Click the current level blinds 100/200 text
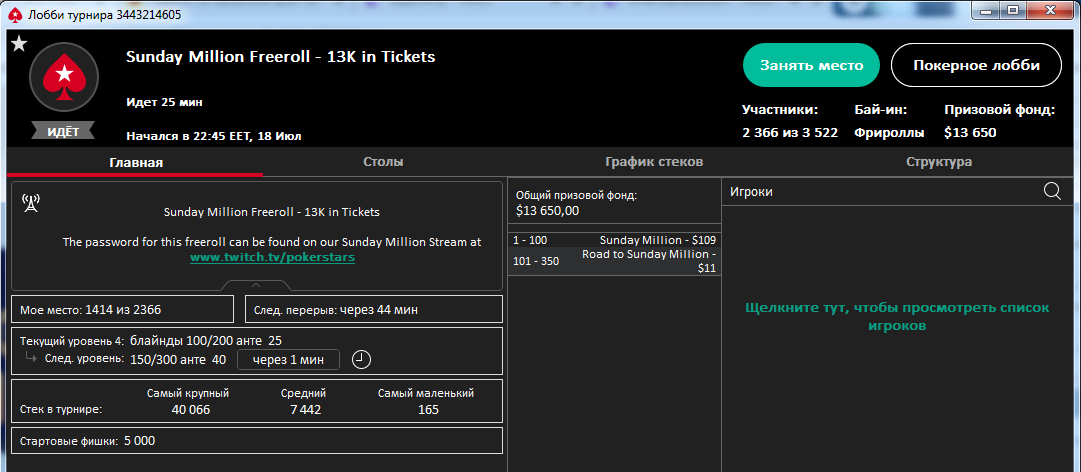 coord(205,340)
